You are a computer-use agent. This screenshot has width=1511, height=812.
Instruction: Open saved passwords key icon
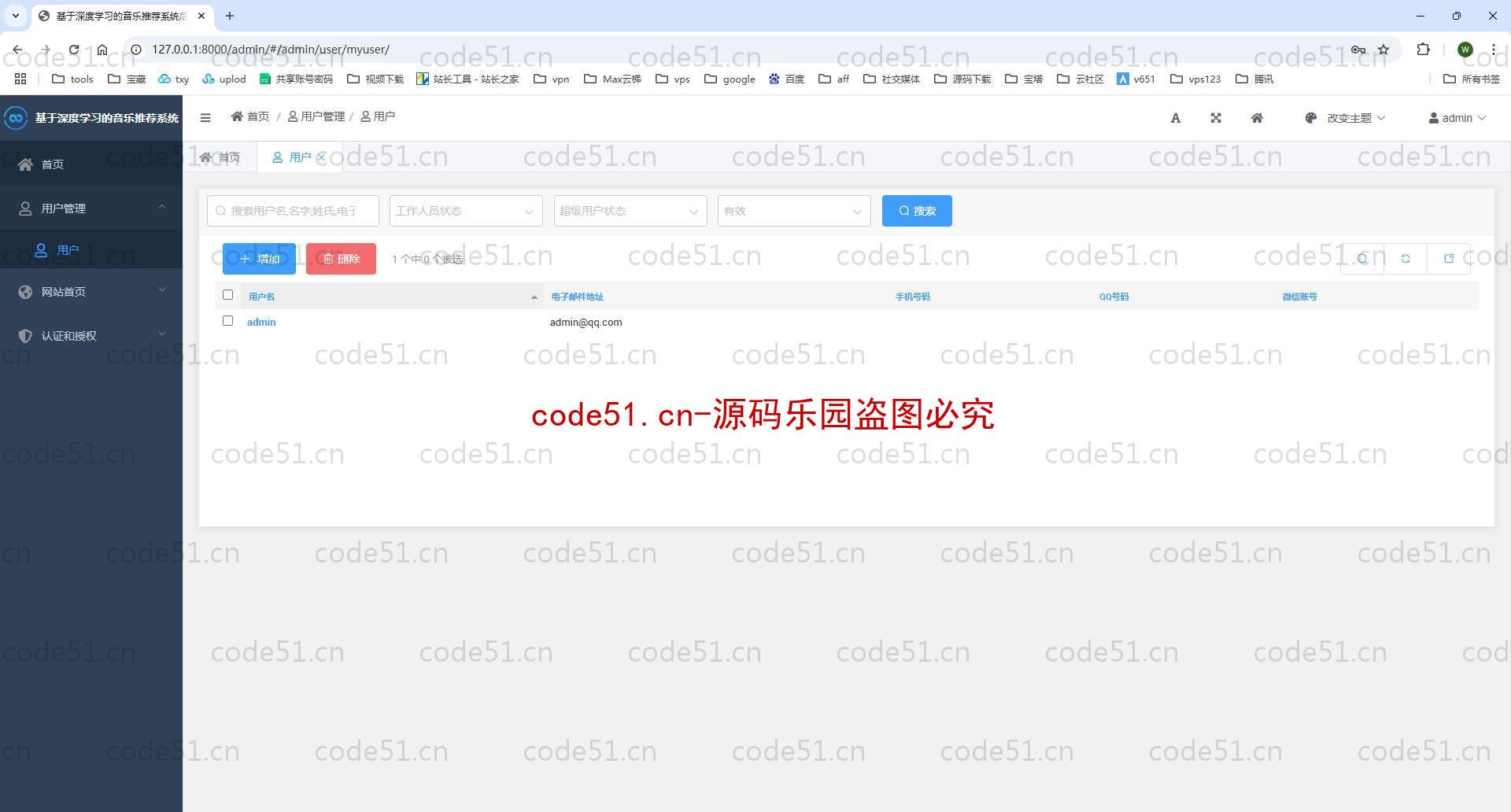[x=1358, y=50]
